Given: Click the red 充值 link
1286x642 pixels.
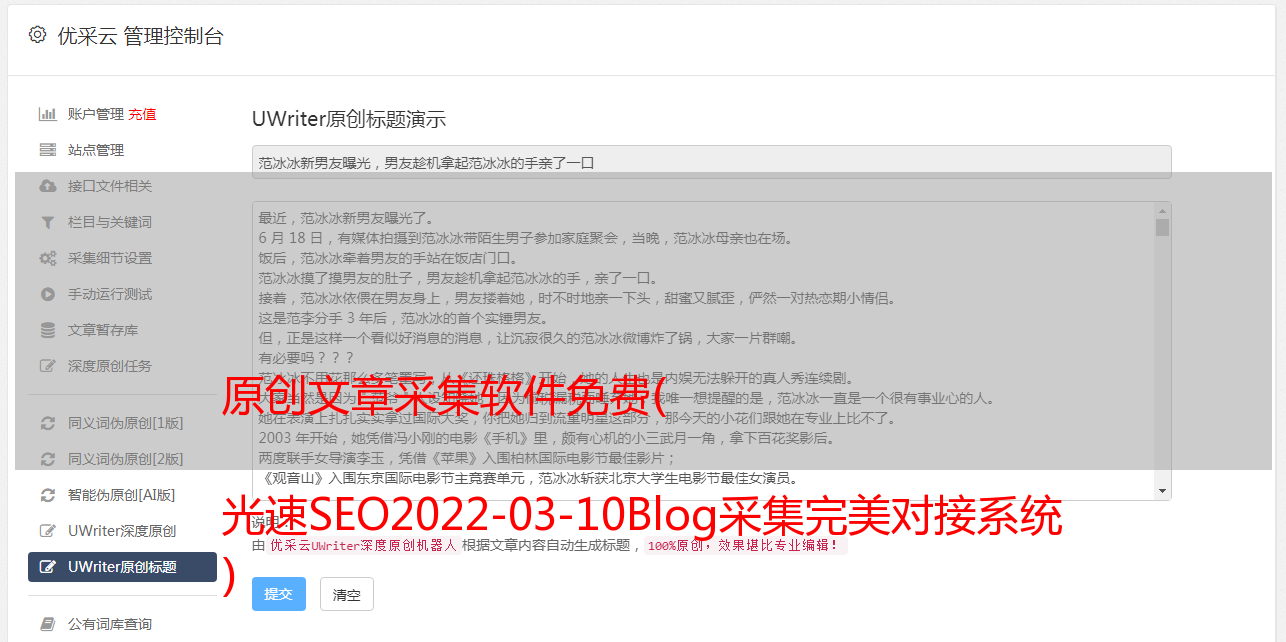Looking at the screenshot, I should pyautogui.click(x=142, y=114).
